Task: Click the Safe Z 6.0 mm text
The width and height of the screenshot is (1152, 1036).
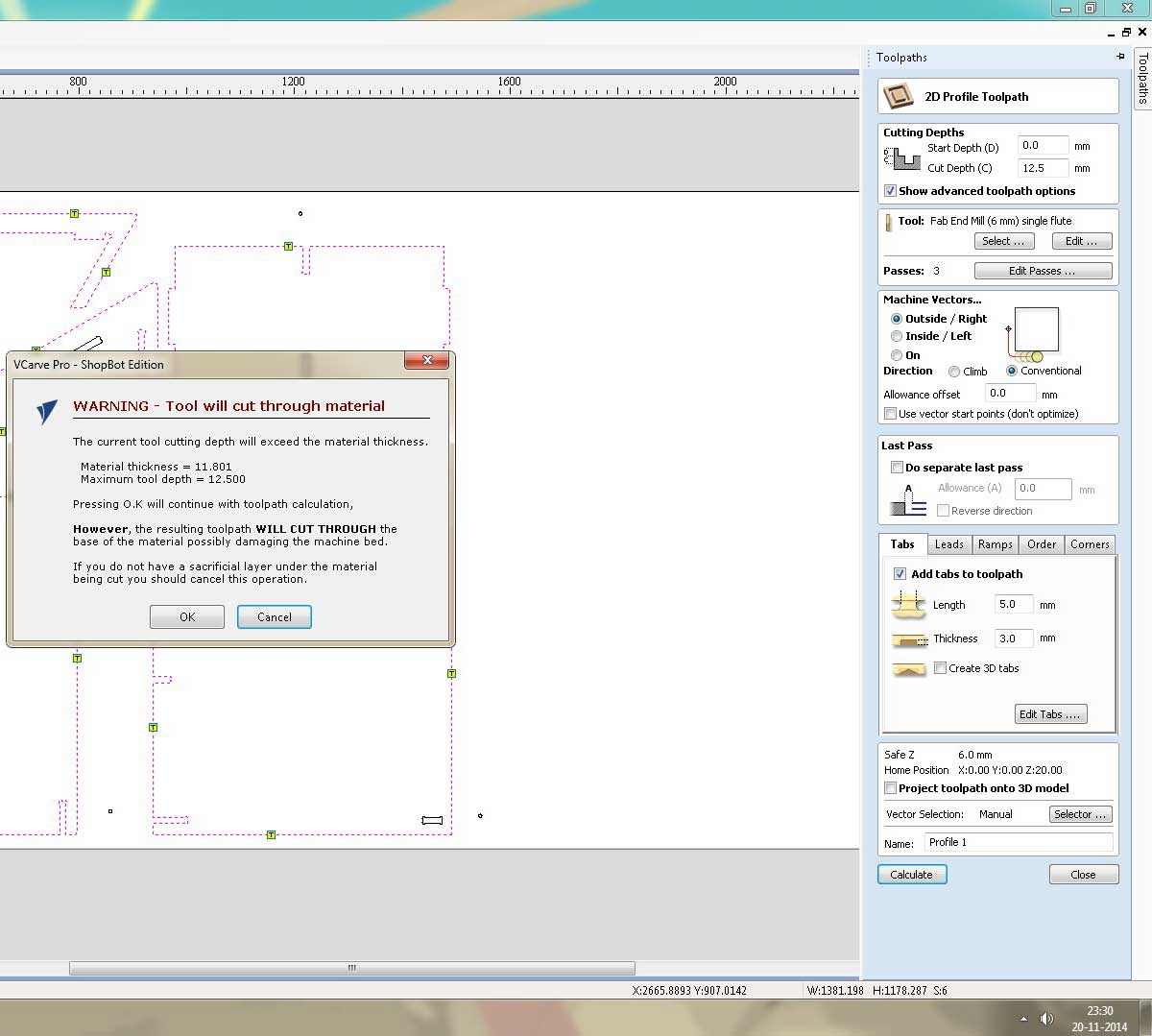Action: point(938,755)
